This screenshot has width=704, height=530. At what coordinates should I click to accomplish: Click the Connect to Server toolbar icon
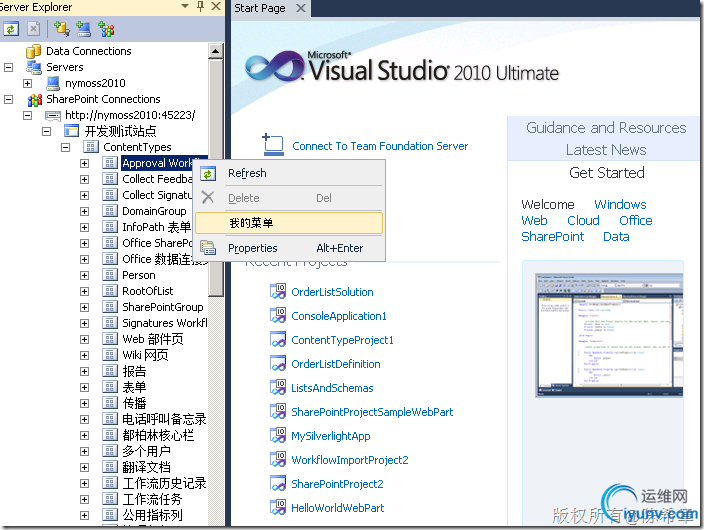pos(84,29)
